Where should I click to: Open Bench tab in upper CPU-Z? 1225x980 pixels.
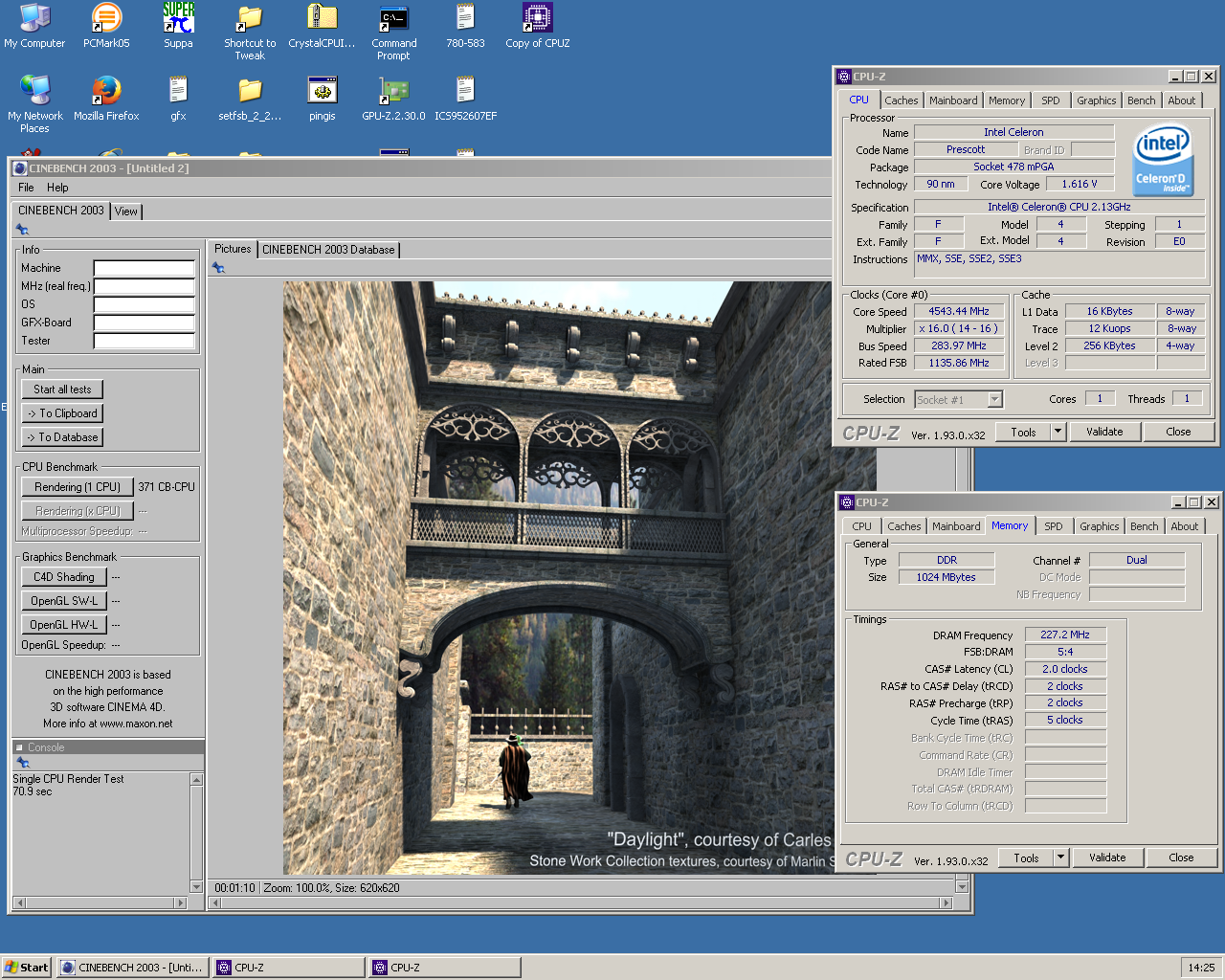coord(1141,100)
